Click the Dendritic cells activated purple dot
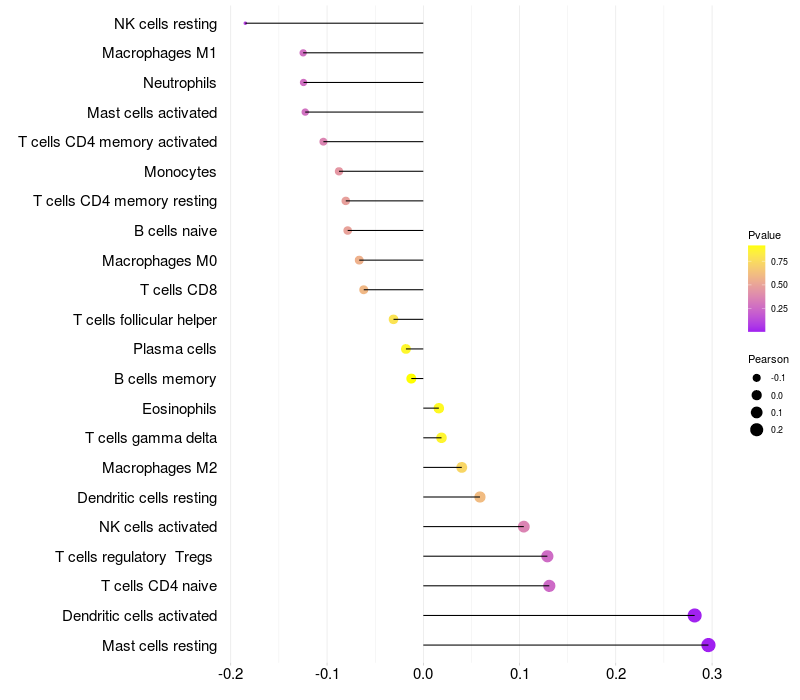Viewport: 800px width, 700px height. pyautogui.click(x=695, y=616)
